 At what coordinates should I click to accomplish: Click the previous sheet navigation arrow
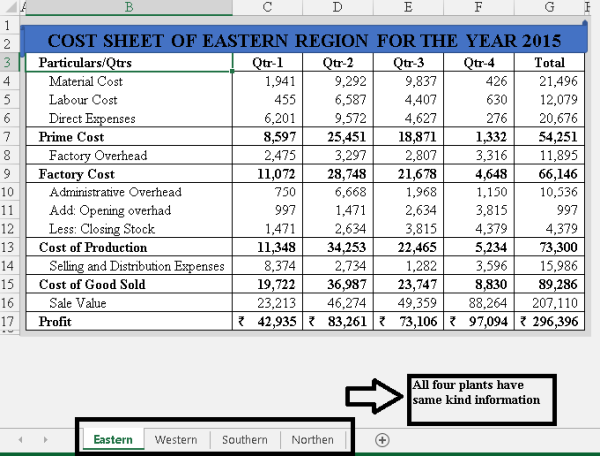click(21, 439)
